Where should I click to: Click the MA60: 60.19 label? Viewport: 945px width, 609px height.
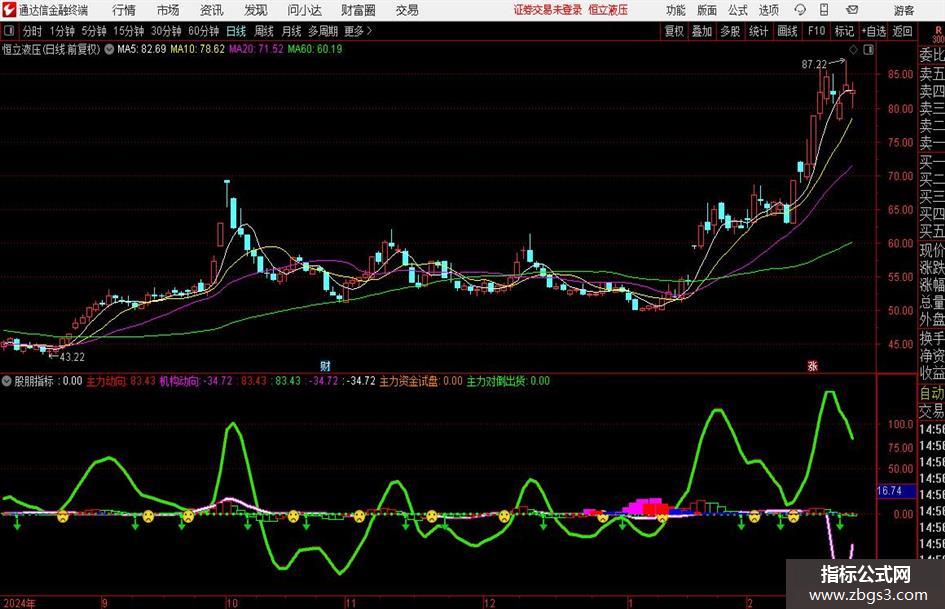click(x=315, y=49)
